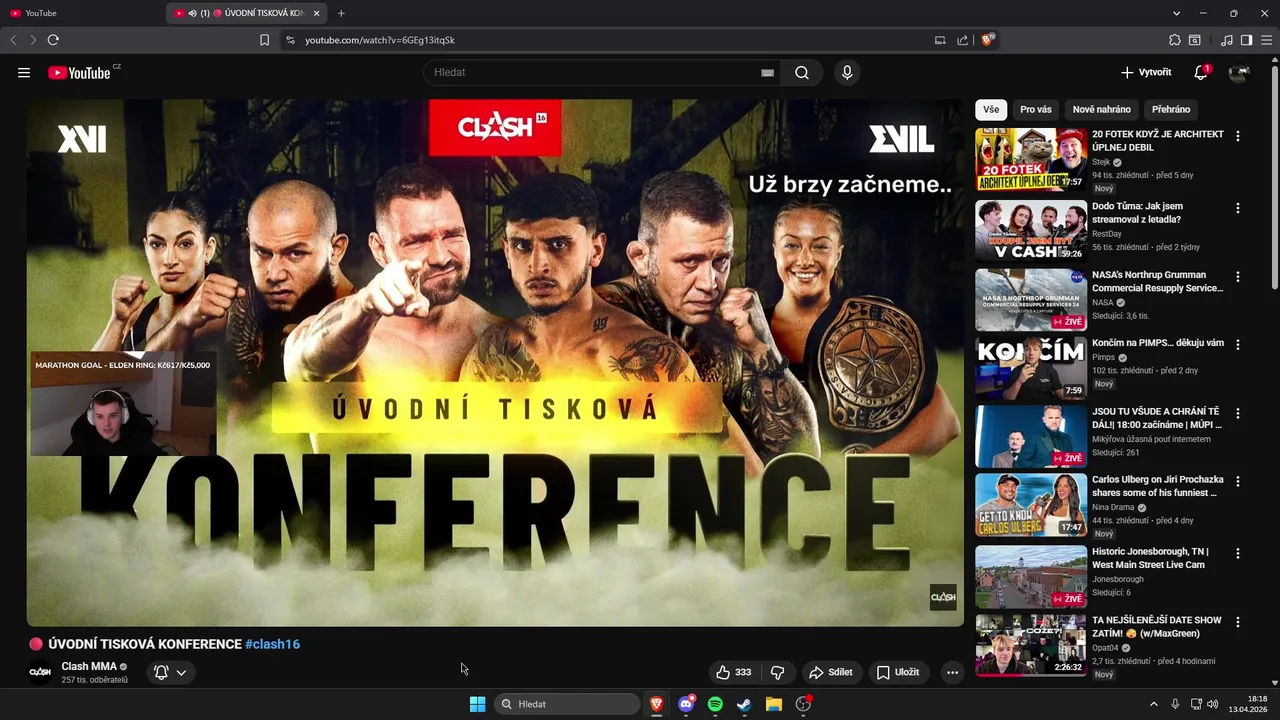The image size is (1280, 720).
Task: Open the Clash MMA channel avatar
Action: click(40, 672)
